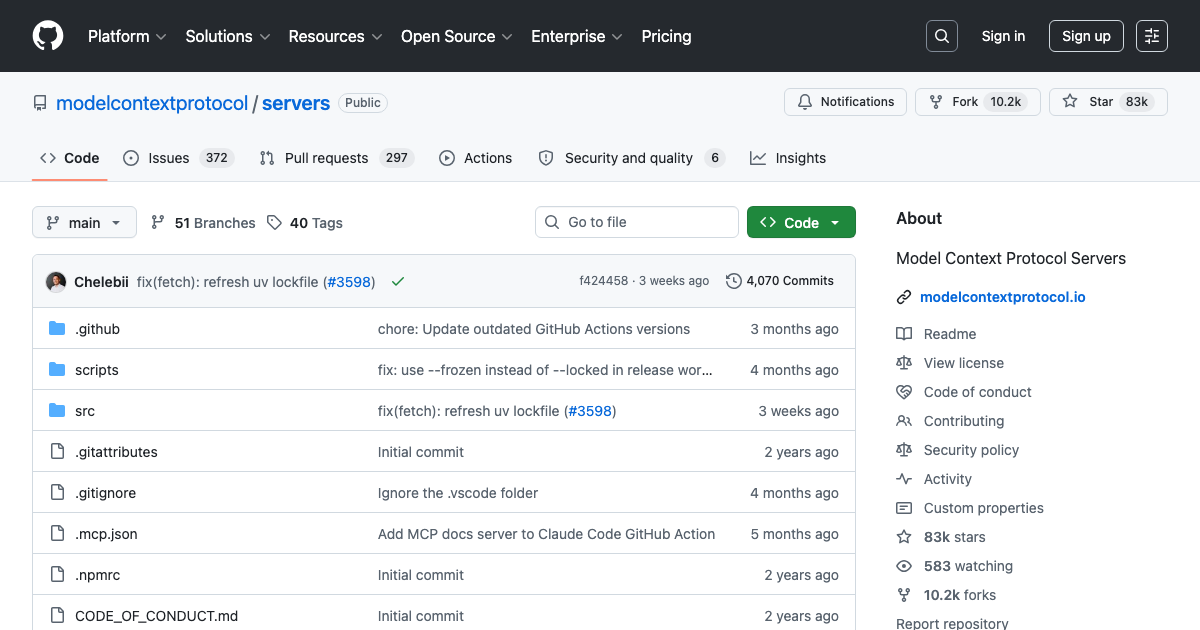Open Activity via the pulse icon

coord(904,479)
